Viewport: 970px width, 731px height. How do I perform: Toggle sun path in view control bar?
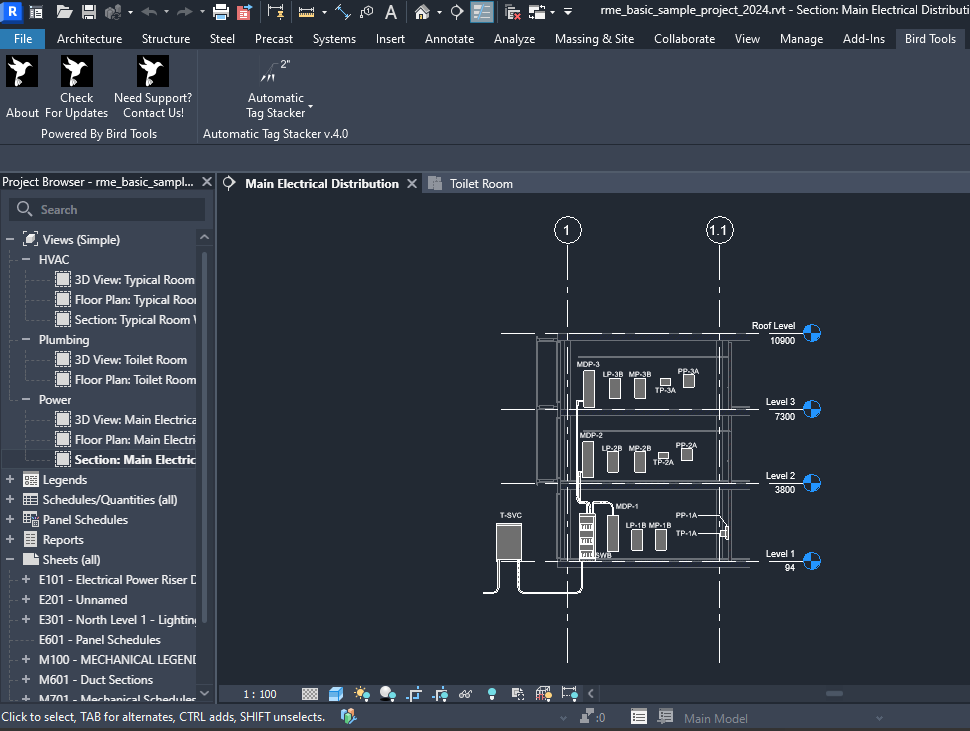(x=361, y=694)
